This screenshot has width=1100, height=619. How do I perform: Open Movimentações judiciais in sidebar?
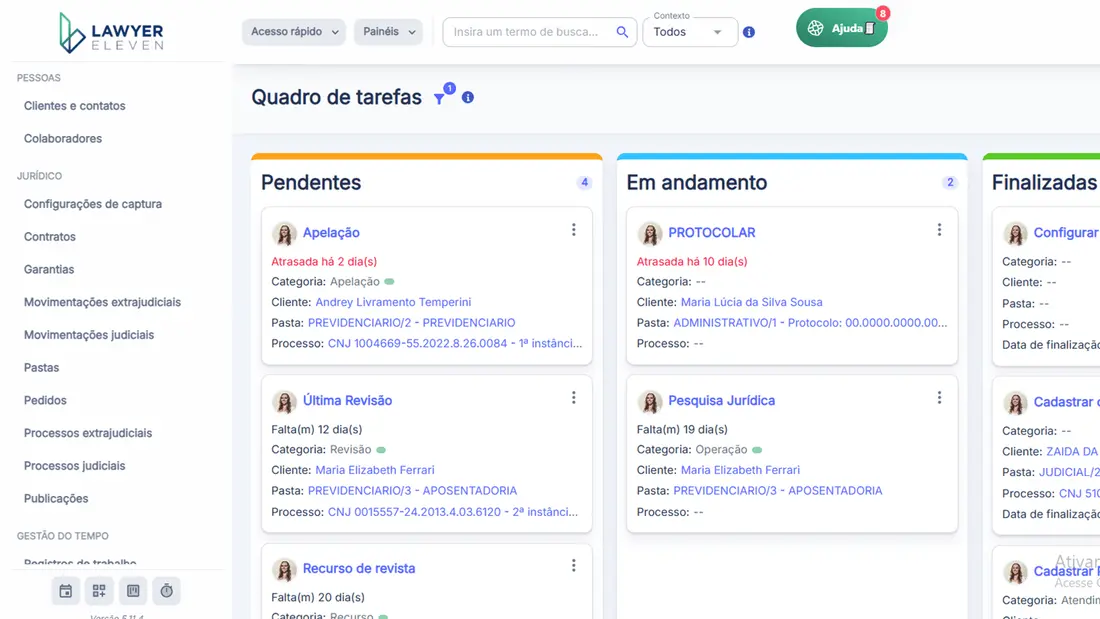[89, 335]
